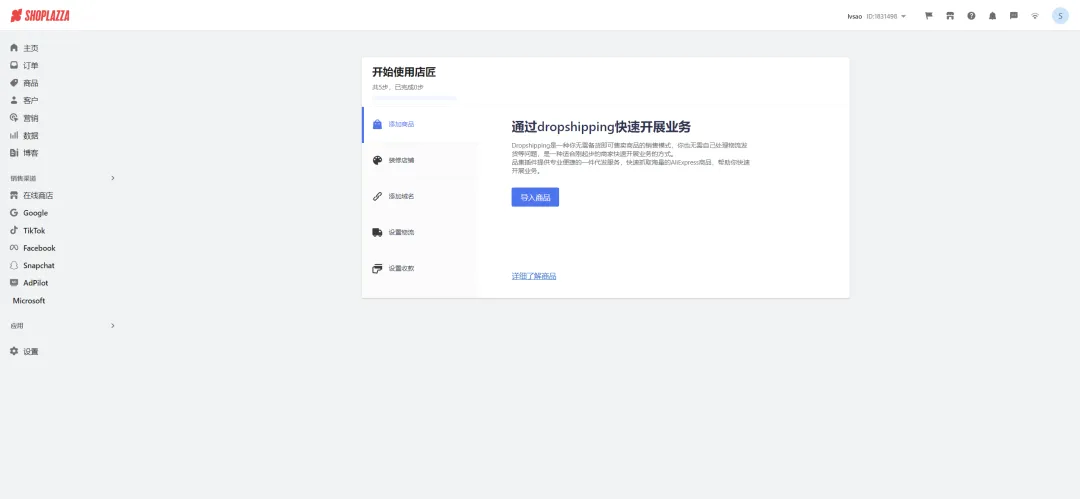Click the flag icon in the top bar

[x=928, y=16]
